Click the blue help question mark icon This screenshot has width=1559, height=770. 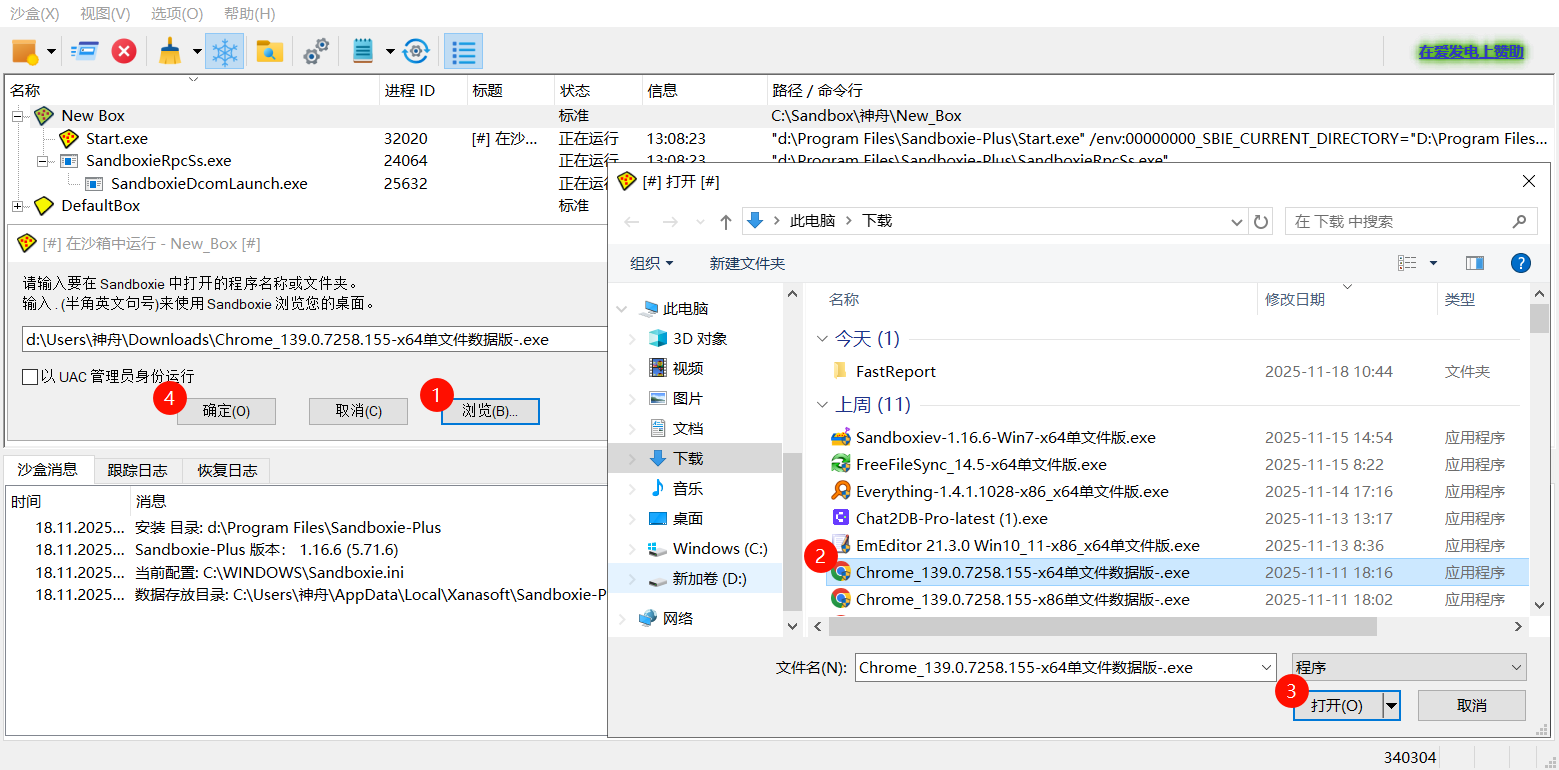pos(1520,263)
